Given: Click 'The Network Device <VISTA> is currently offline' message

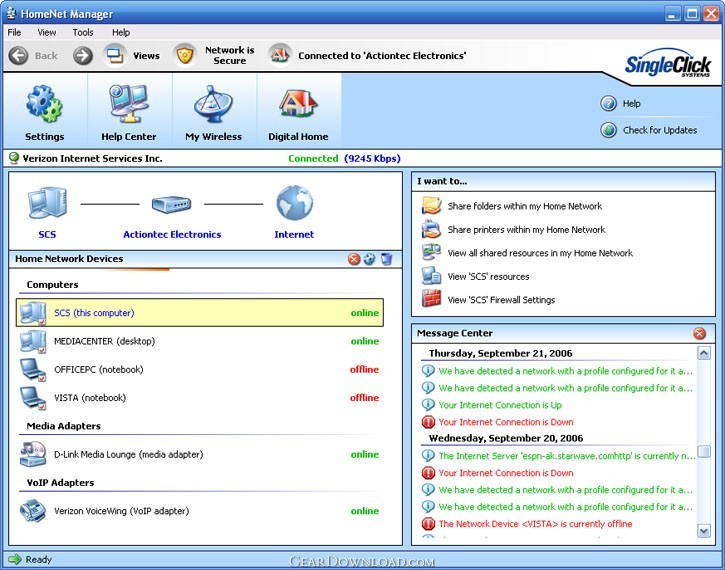Looking at the screenshot, I should 535,524.
